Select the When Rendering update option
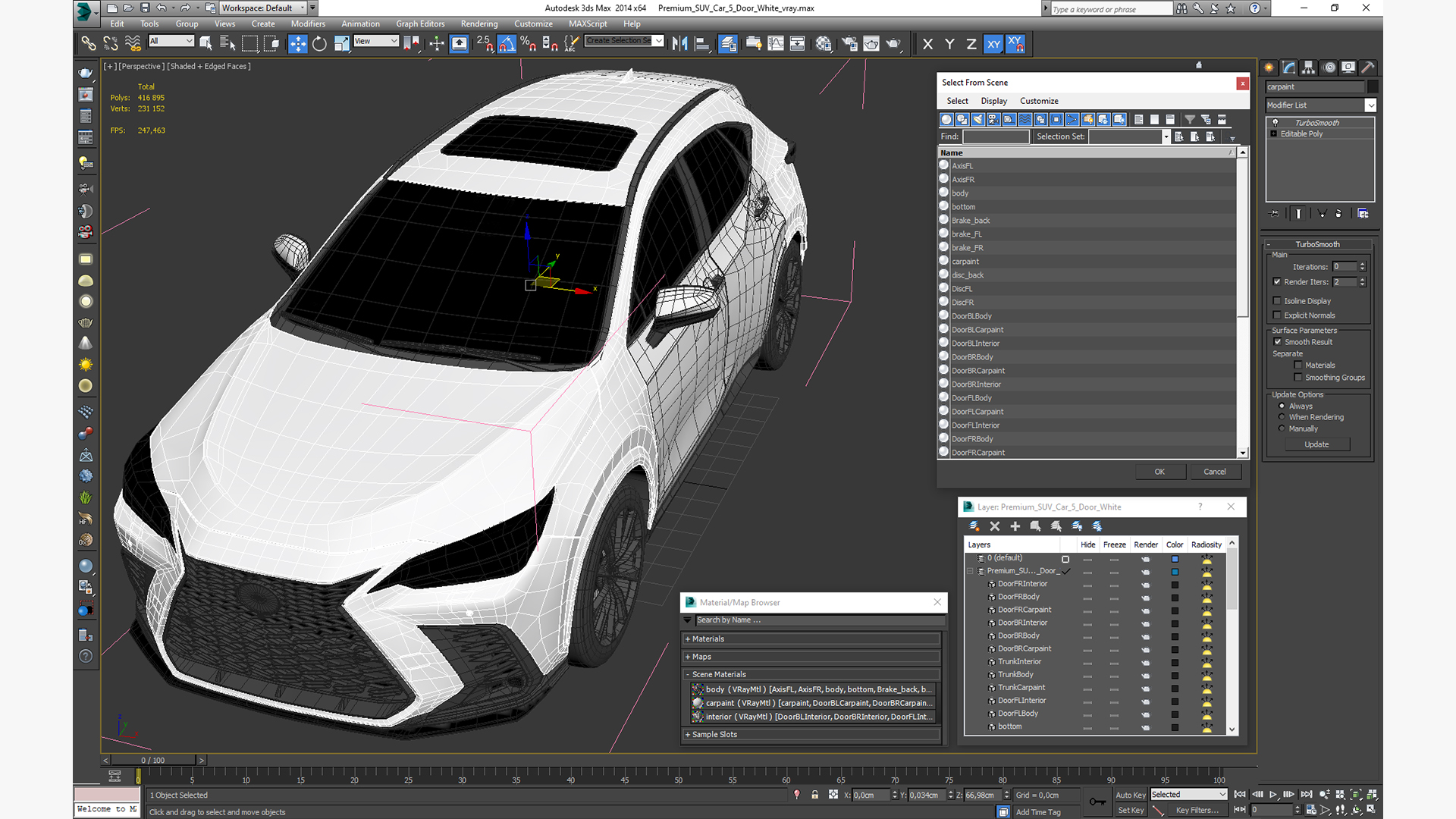1456x819 pixels. click(1282, 417)
